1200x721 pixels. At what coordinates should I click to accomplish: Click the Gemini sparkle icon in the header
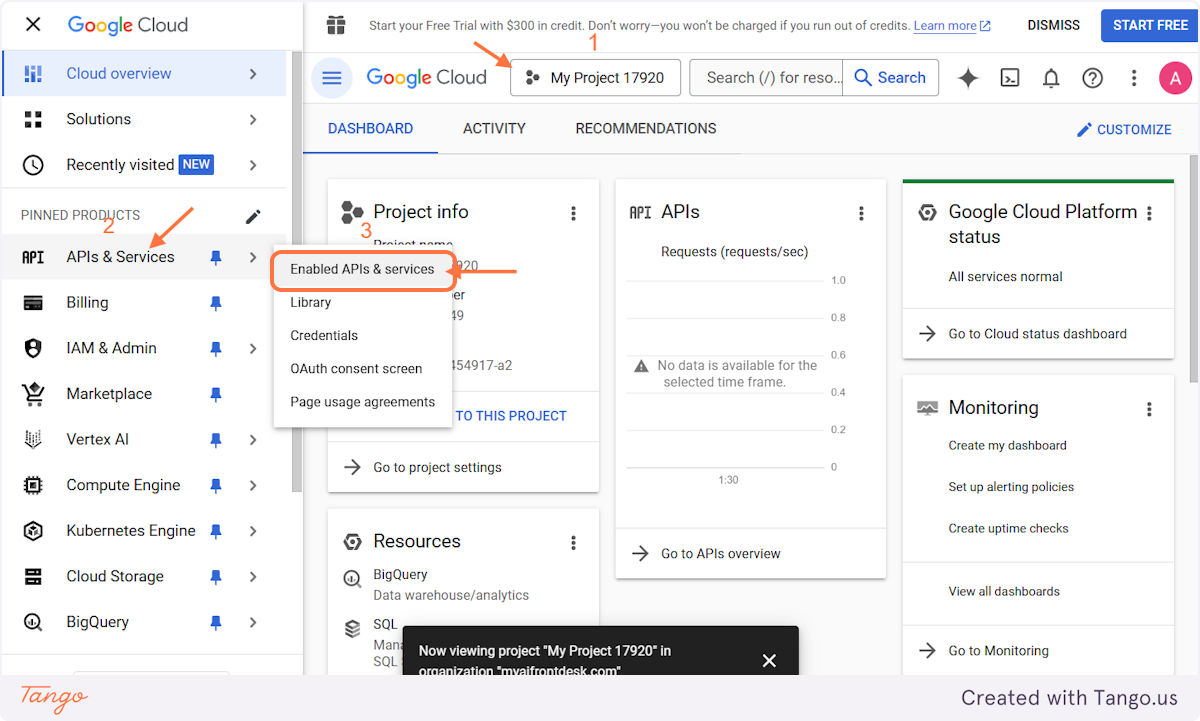click(x=968, y=78)
